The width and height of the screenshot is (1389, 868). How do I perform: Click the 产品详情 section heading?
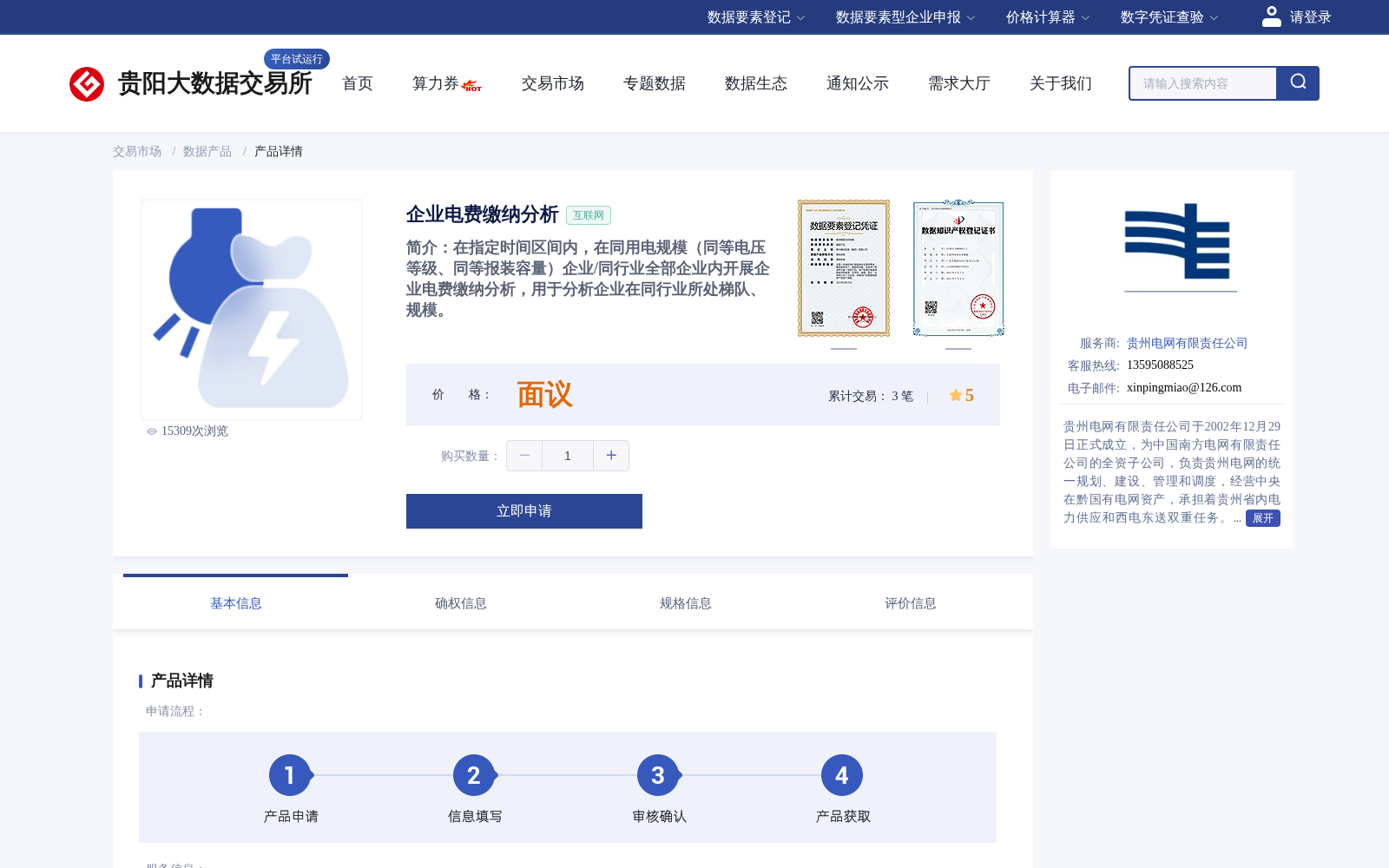click(x=182, y=681)
